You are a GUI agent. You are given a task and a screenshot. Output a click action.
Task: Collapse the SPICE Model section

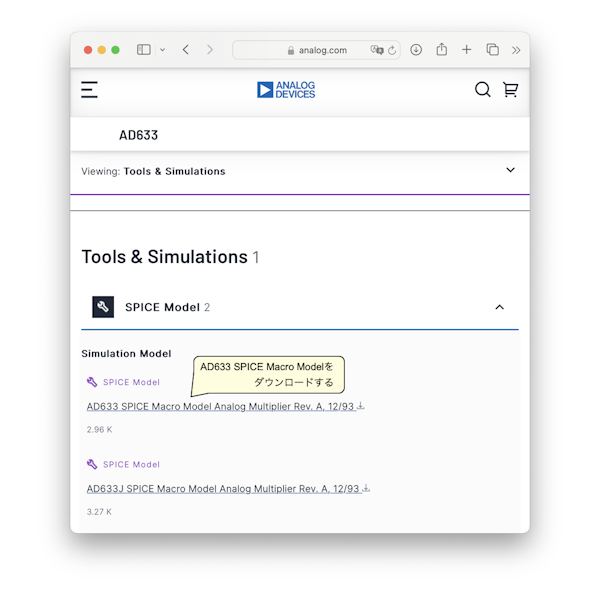[x=499, y=307]
